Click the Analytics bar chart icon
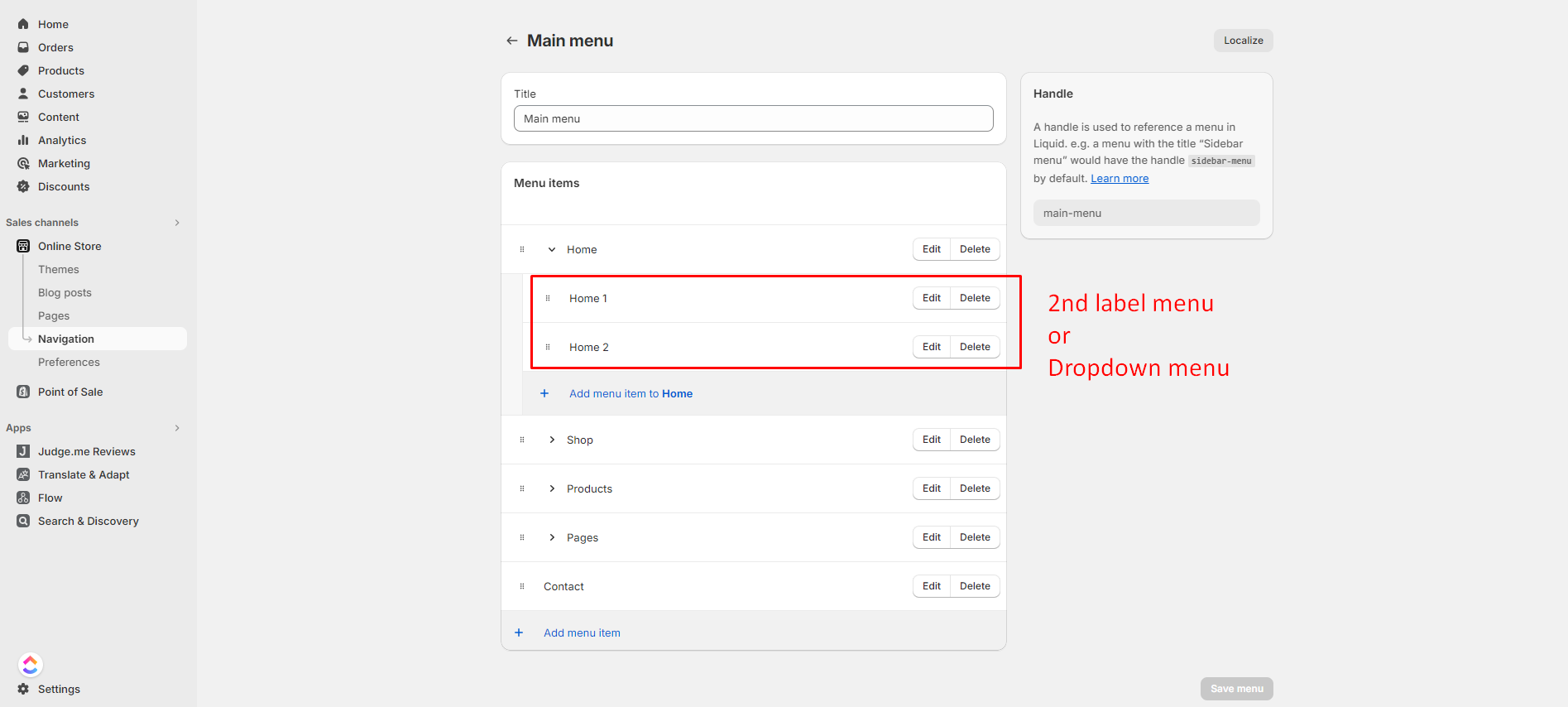The height and width of the screenshot is (707, 1568). pos(23,140)
